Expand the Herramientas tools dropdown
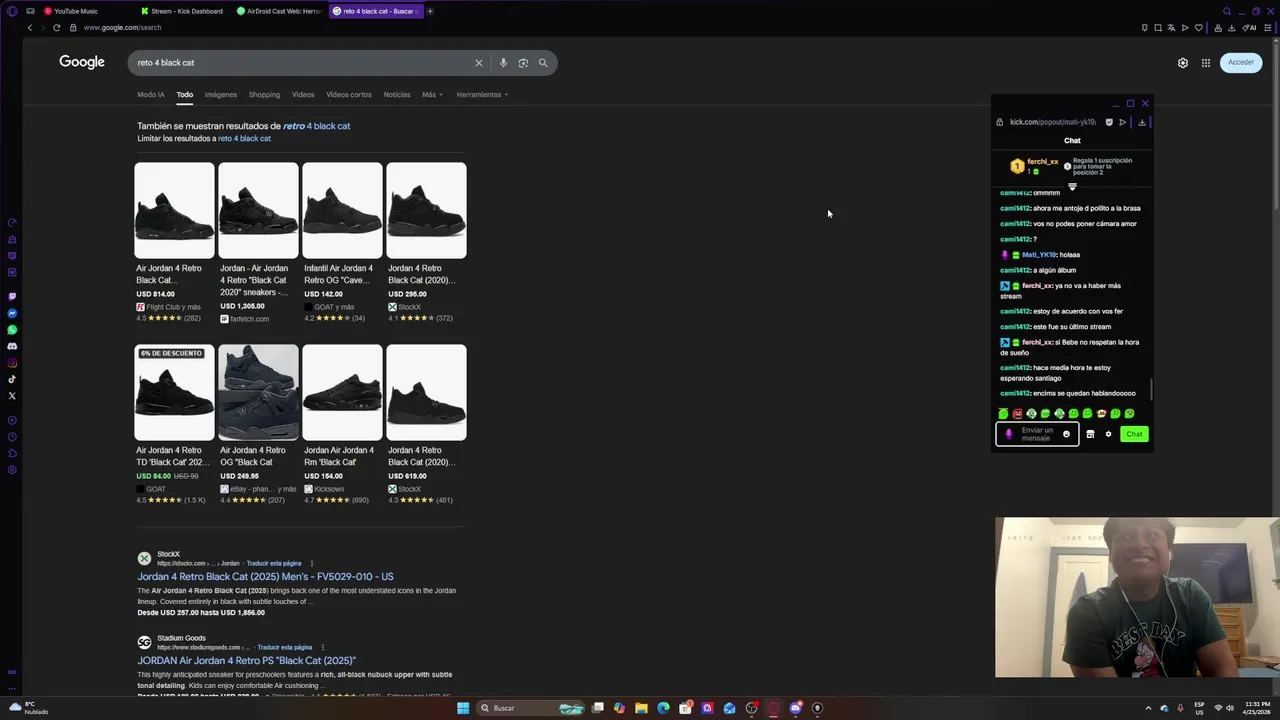 (x=482, y=95)
